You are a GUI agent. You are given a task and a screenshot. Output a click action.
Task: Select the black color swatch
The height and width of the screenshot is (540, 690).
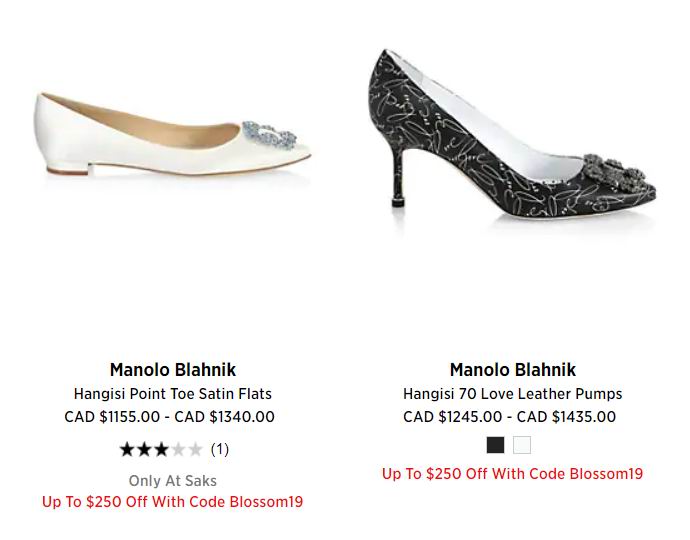pyautogui.click(x=495, y=445)
